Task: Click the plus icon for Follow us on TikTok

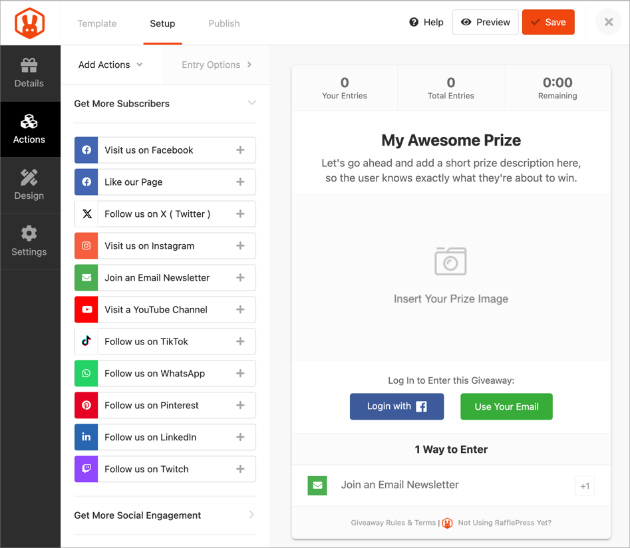Action: tap(240, 342)
